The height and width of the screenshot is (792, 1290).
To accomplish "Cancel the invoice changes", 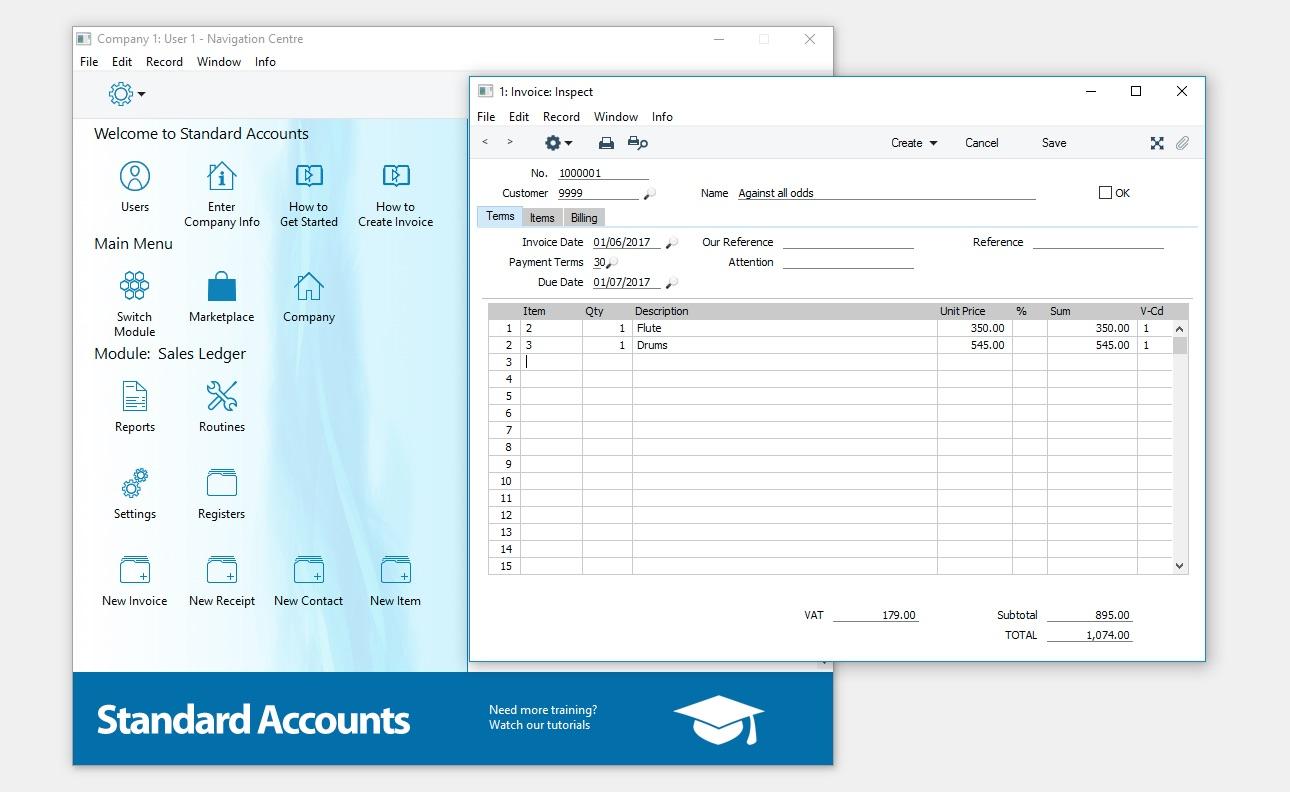I will point(982,143).
